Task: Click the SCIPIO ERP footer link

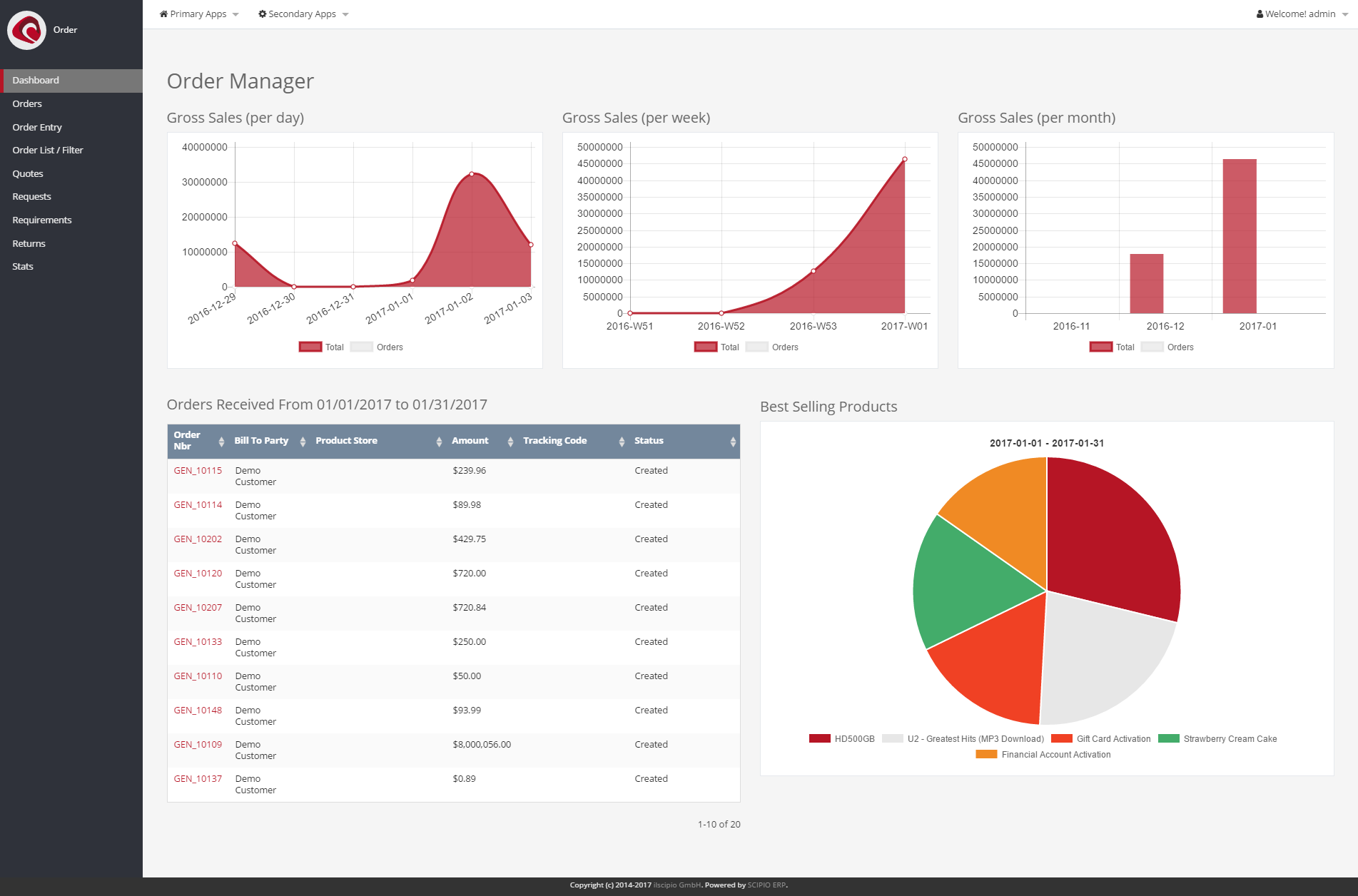Action: point(765,885)
